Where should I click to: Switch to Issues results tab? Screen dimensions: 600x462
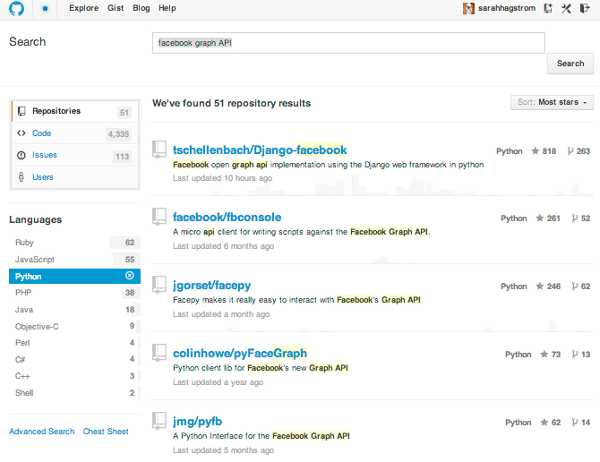pos(75,155)
